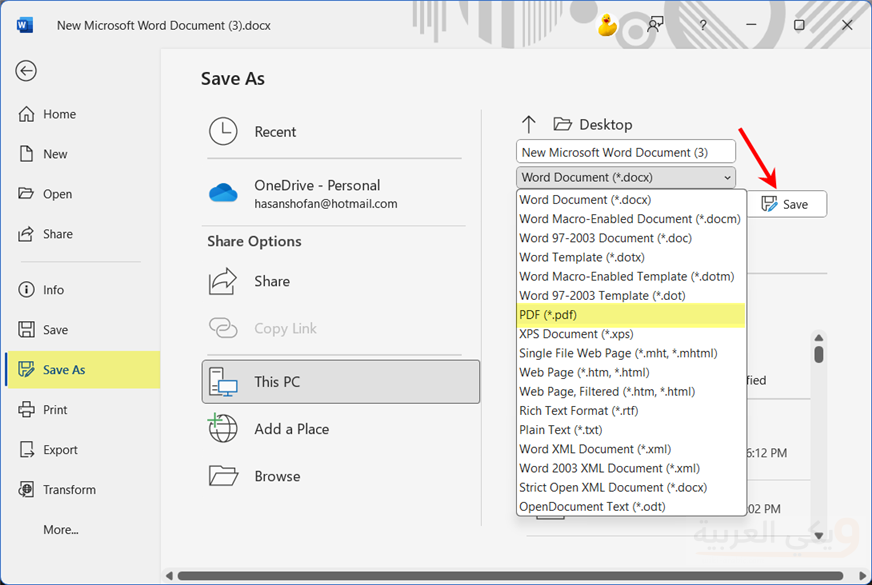Select Word 2003 XML Document (*.xml)

pyautogui.click(x=631, y=468)
